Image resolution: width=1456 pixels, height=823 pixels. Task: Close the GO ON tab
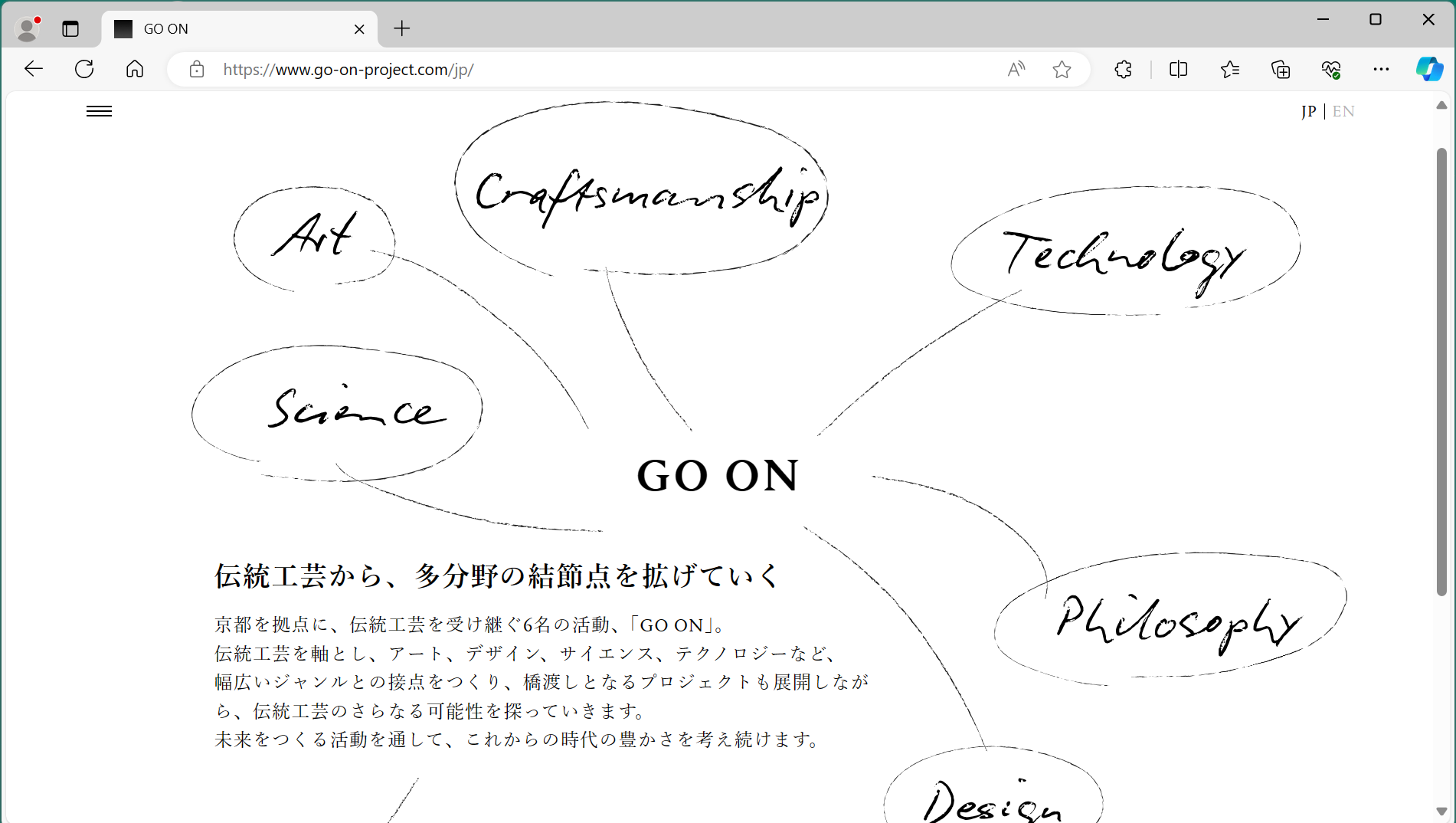tap(359, 29)
